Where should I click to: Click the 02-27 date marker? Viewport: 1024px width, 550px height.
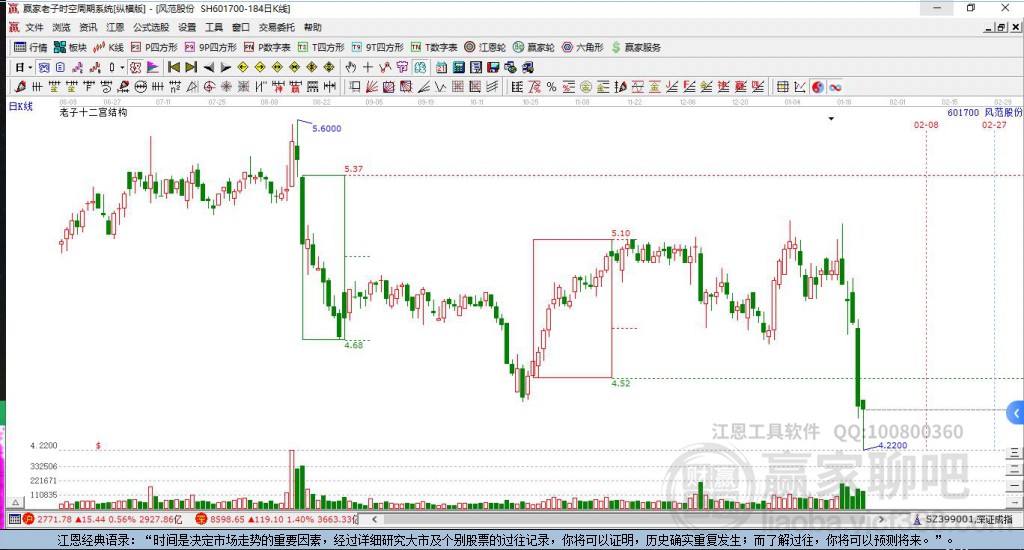pos(994,125)
